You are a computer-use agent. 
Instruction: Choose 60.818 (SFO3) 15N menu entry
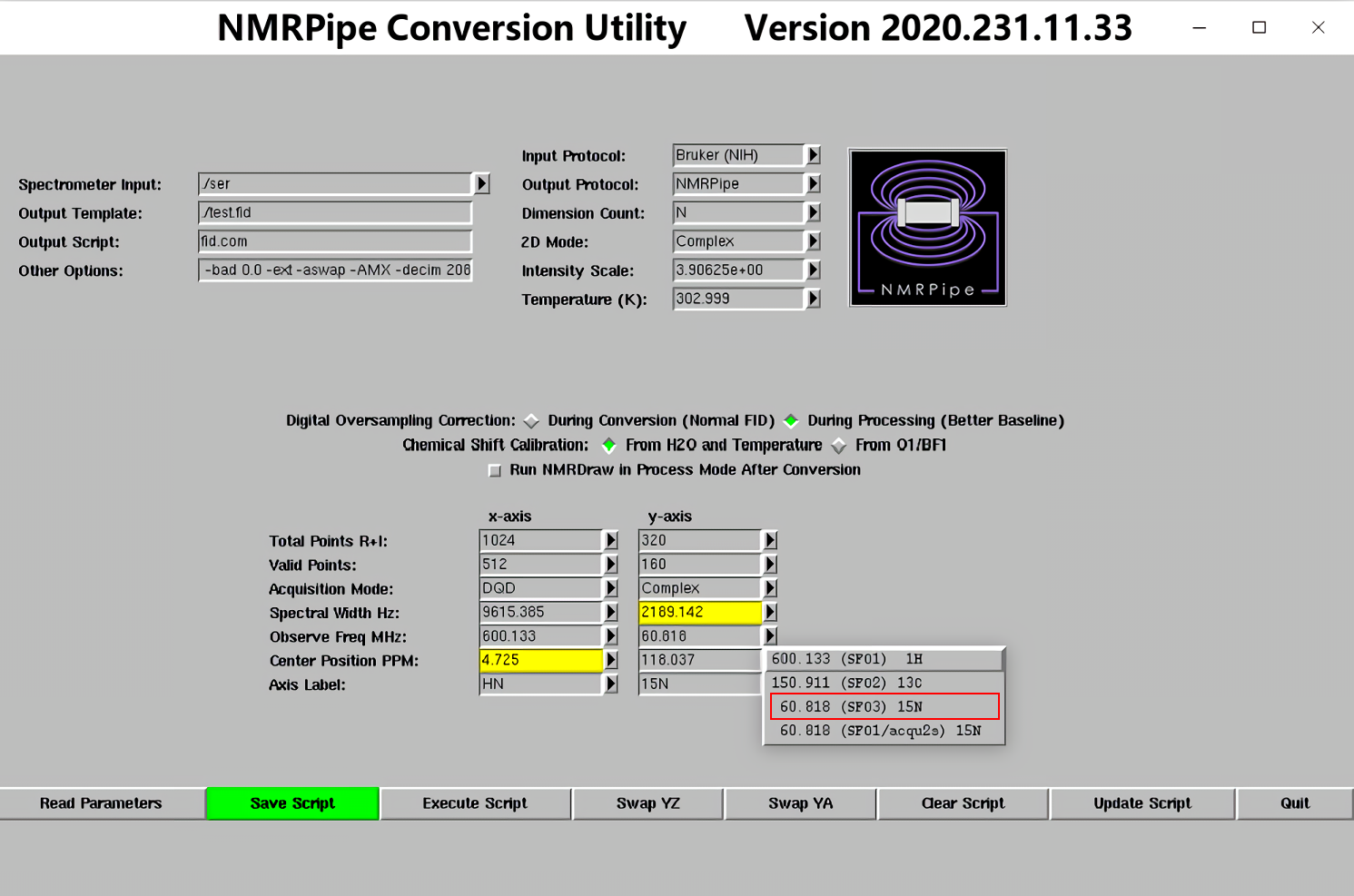pyautogui.click(x=885, y=706)
